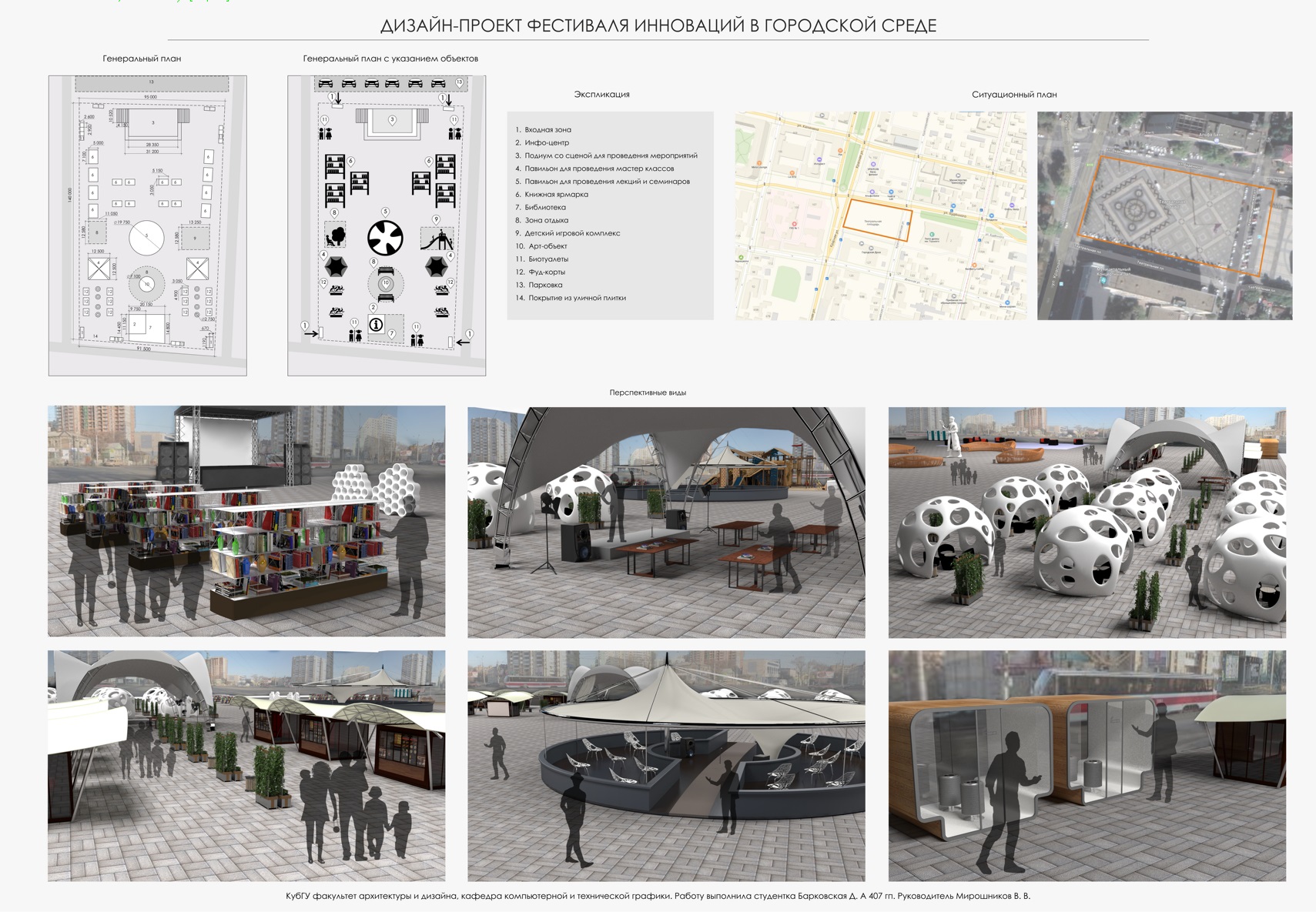Select legend item "11. Биотуалеты"
Viewport: 1316px width, 912px height.
coord(542,259)
